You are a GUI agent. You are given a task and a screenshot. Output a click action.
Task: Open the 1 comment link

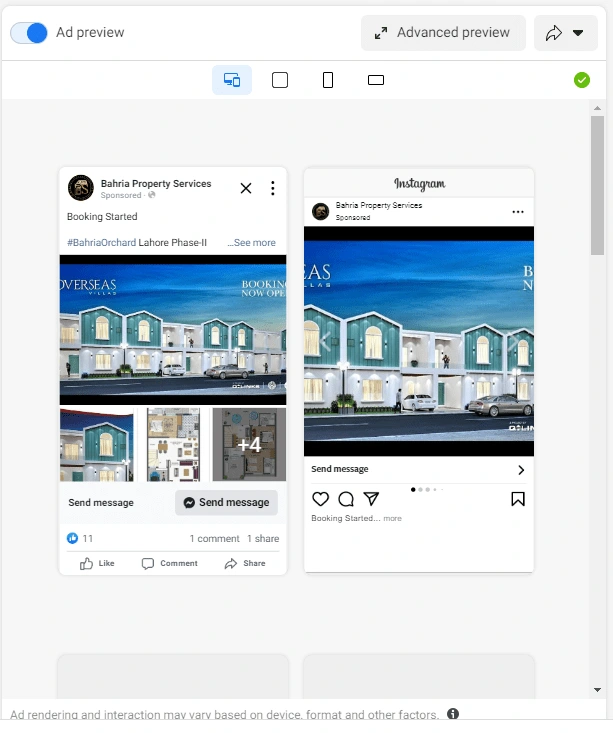214,539
